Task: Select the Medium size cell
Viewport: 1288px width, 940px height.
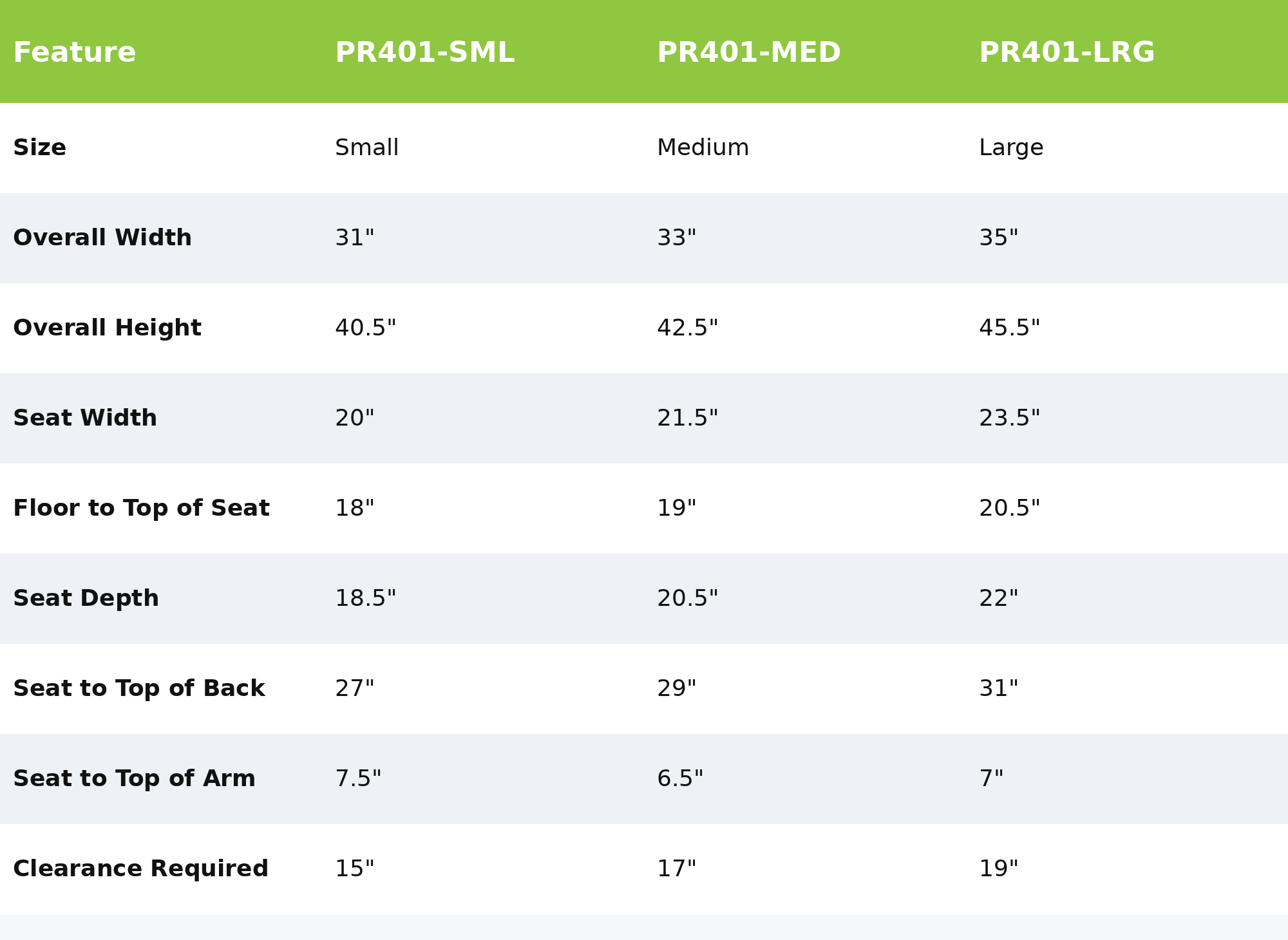Action: (x=703, y=148)
